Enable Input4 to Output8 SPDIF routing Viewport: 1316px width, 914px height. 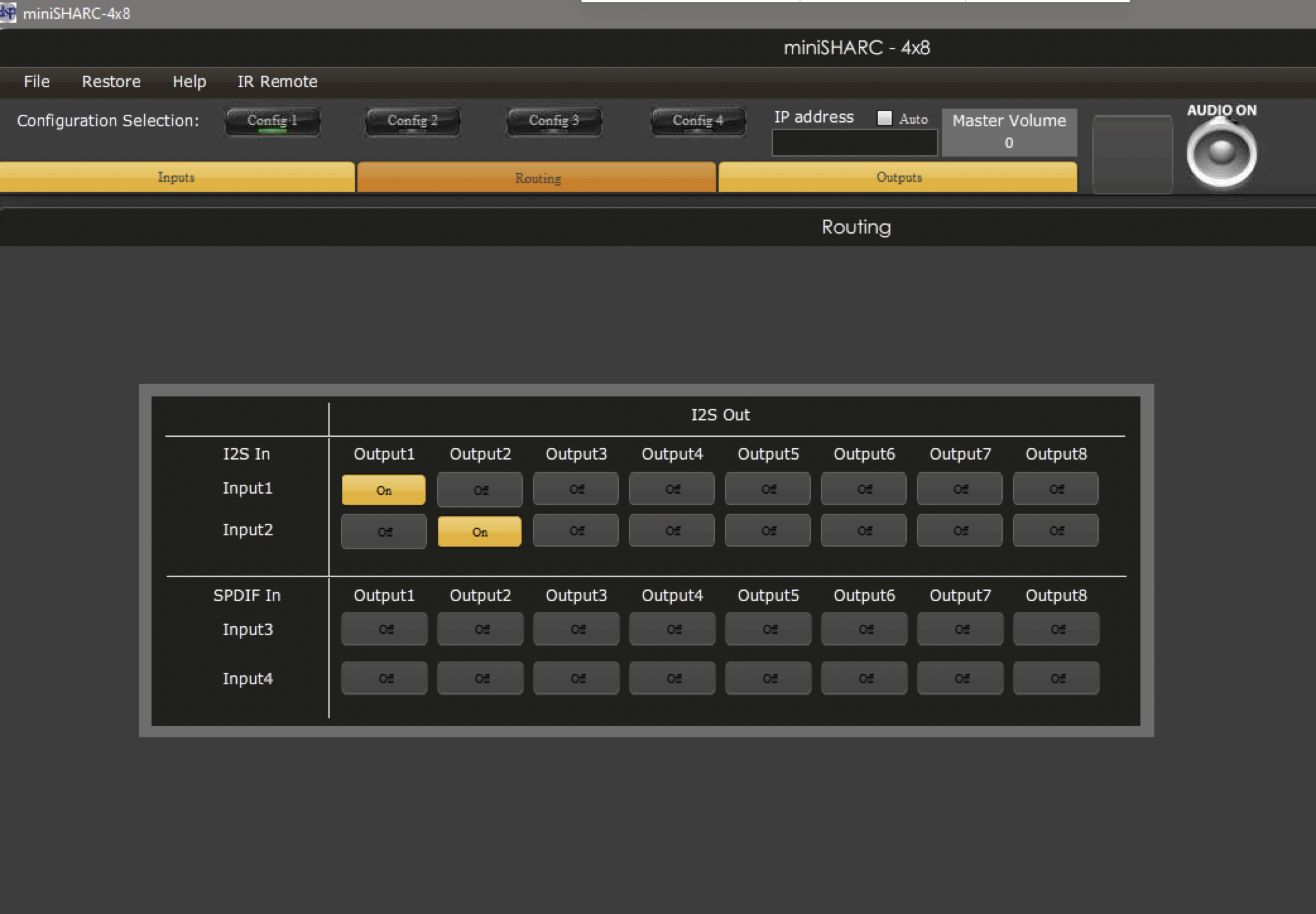pos(1056,678)
